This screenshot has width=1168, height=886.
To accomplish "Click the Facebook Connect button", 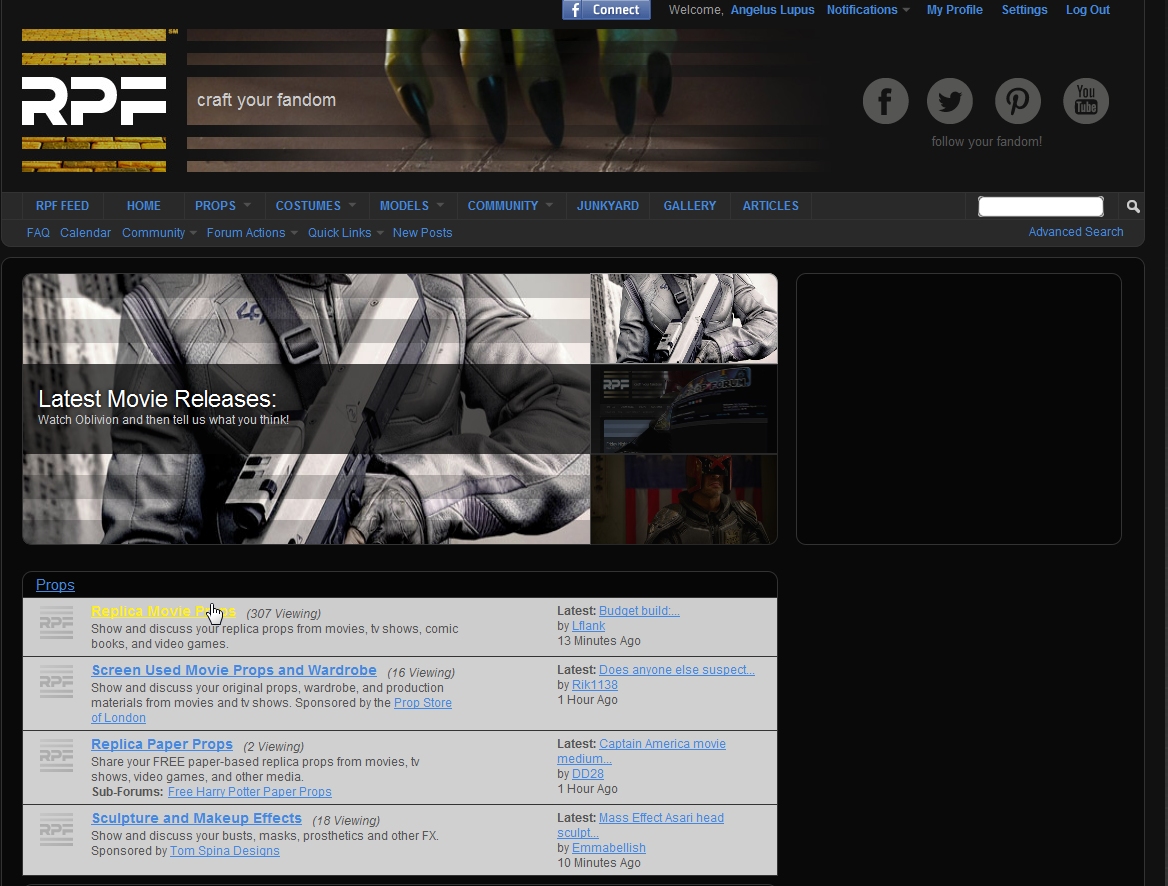I will (606, 10).
